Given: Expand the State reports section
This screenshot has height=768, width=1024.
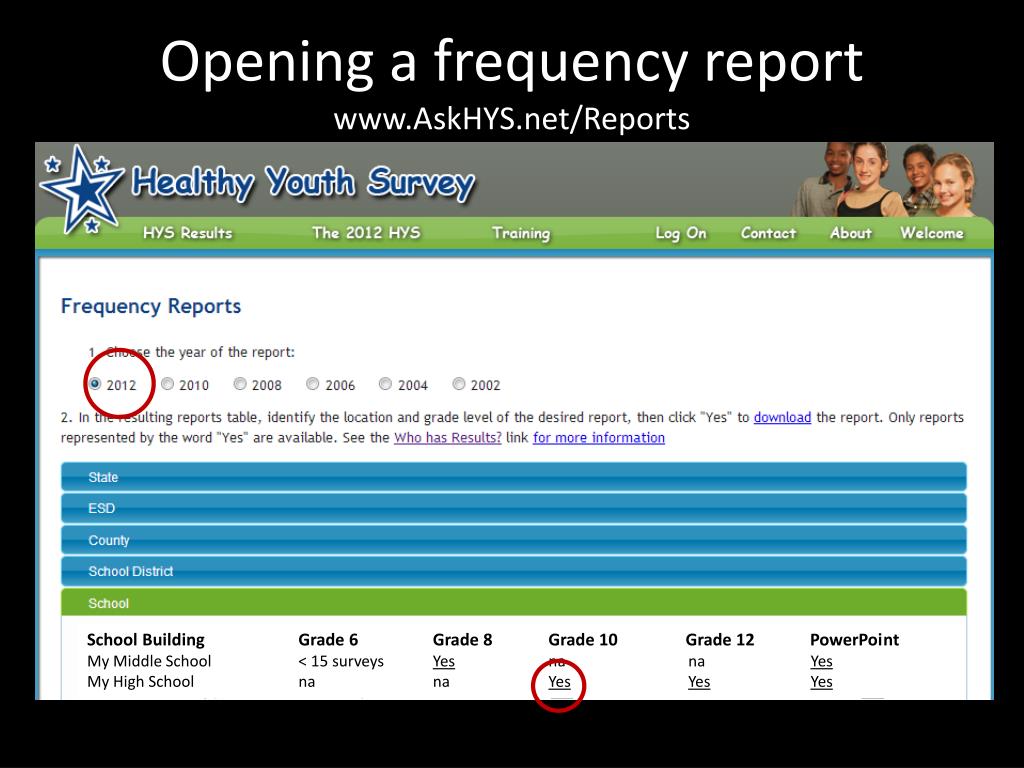Looking at the screenshot, I should 513,477.
